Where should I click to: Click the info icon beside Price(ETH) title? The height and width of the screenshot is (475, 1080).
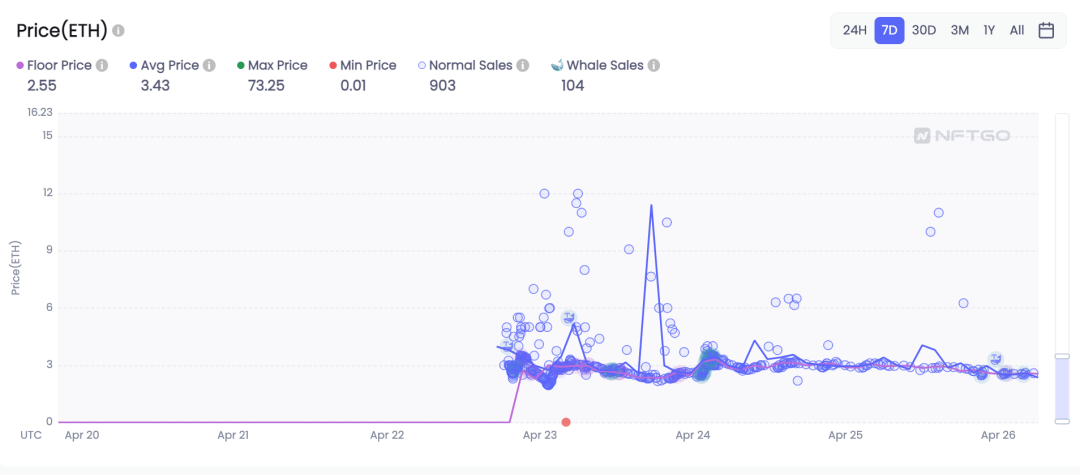[x=118, y=31]
